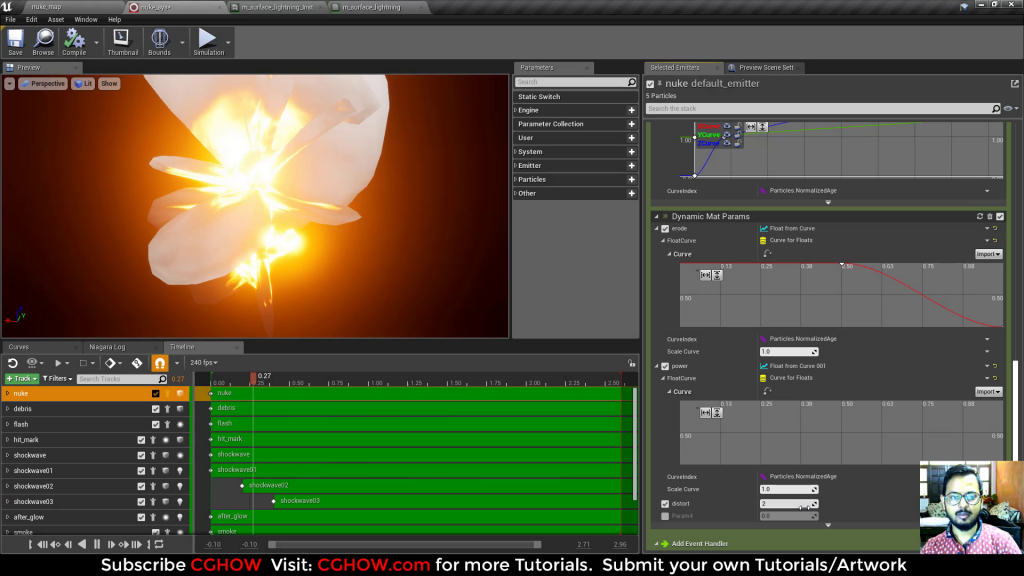Select the Save icon in the toolbar
The height and width of the screenshot is (576, 1024).
pyautogui.click(x=15, y=40)
